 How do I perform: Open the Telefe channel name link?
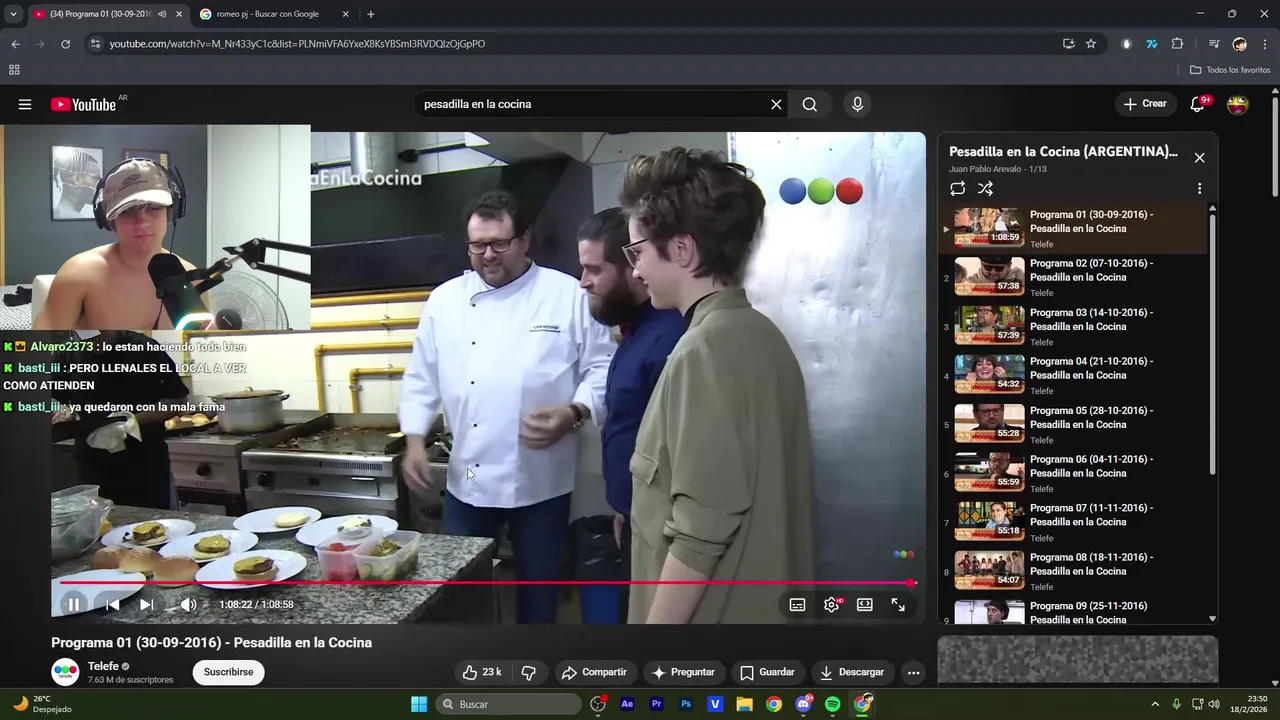(103, 666)
